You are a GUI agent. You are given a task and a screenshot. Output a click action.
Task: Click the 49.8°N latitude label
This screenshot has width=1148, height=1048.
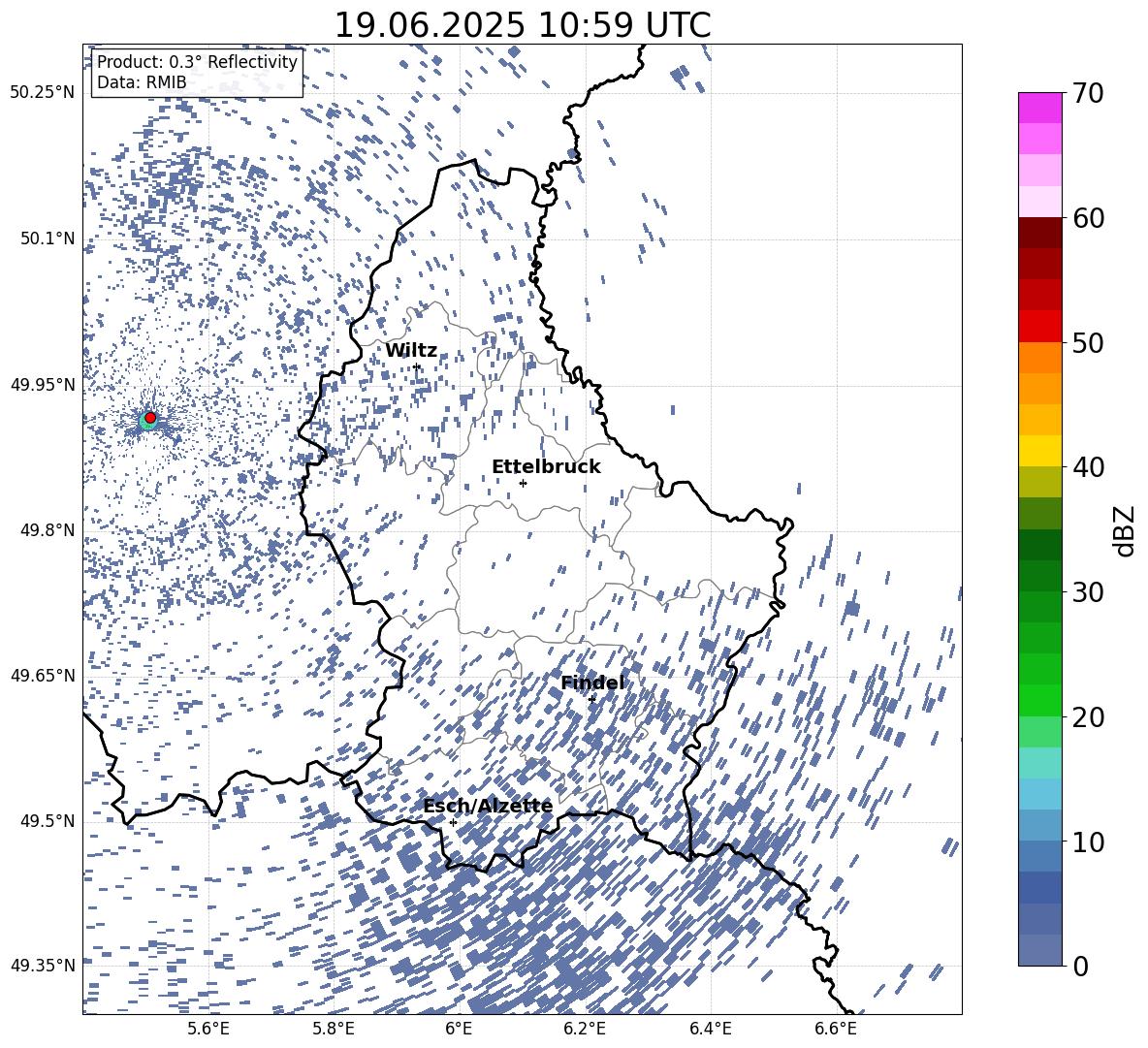[x=48, y=530]
